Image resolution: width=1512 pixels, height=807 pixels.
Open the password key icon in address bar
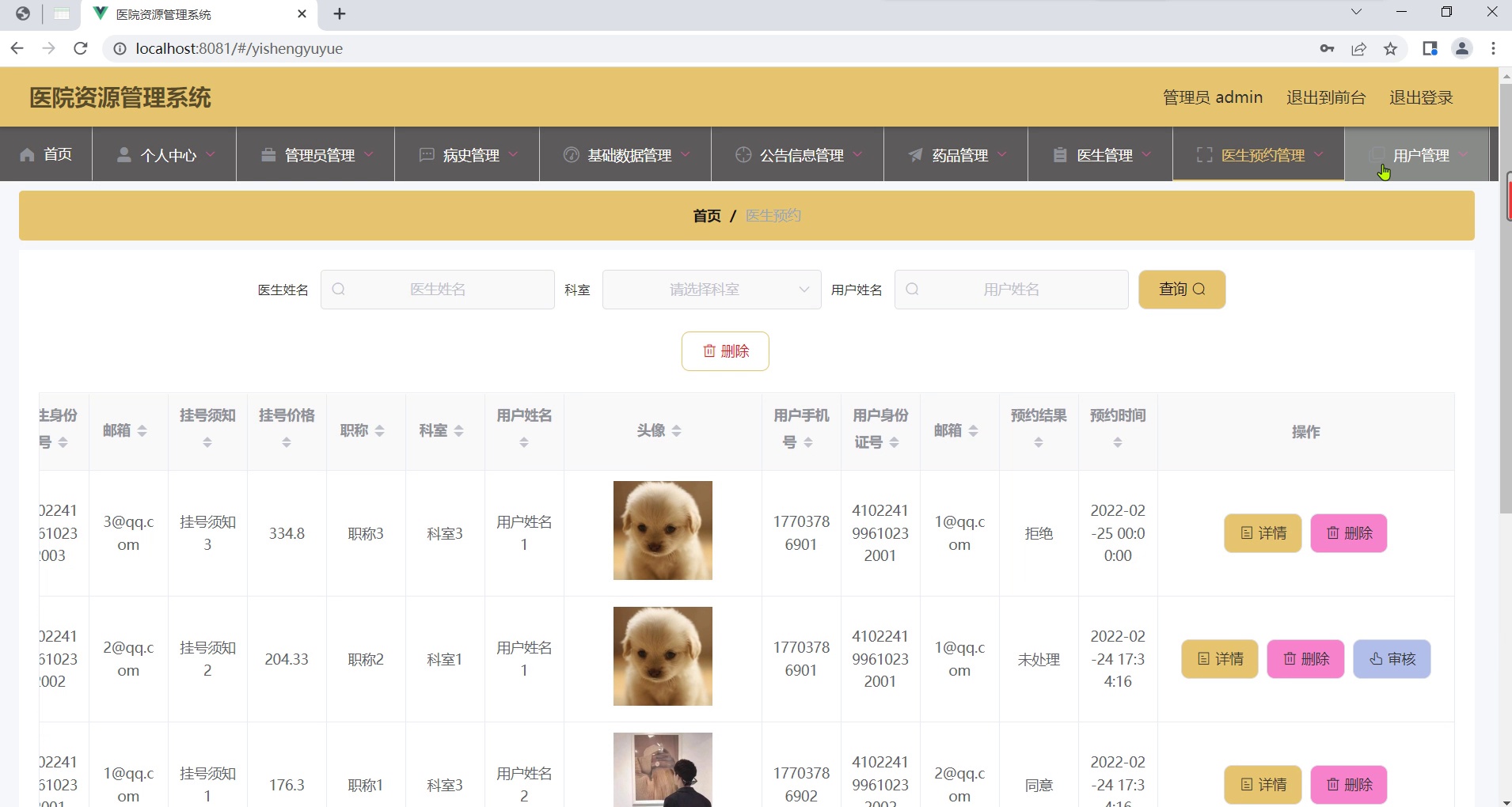pos(1328,49)
